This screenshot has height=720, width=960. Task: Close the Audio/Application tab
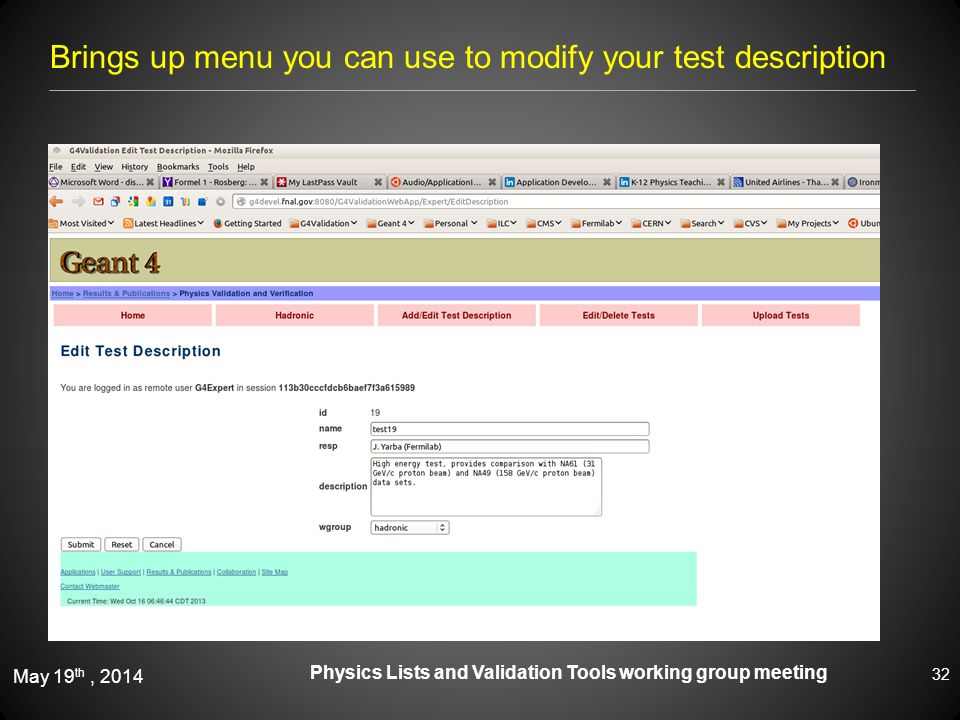pos(492,182)
